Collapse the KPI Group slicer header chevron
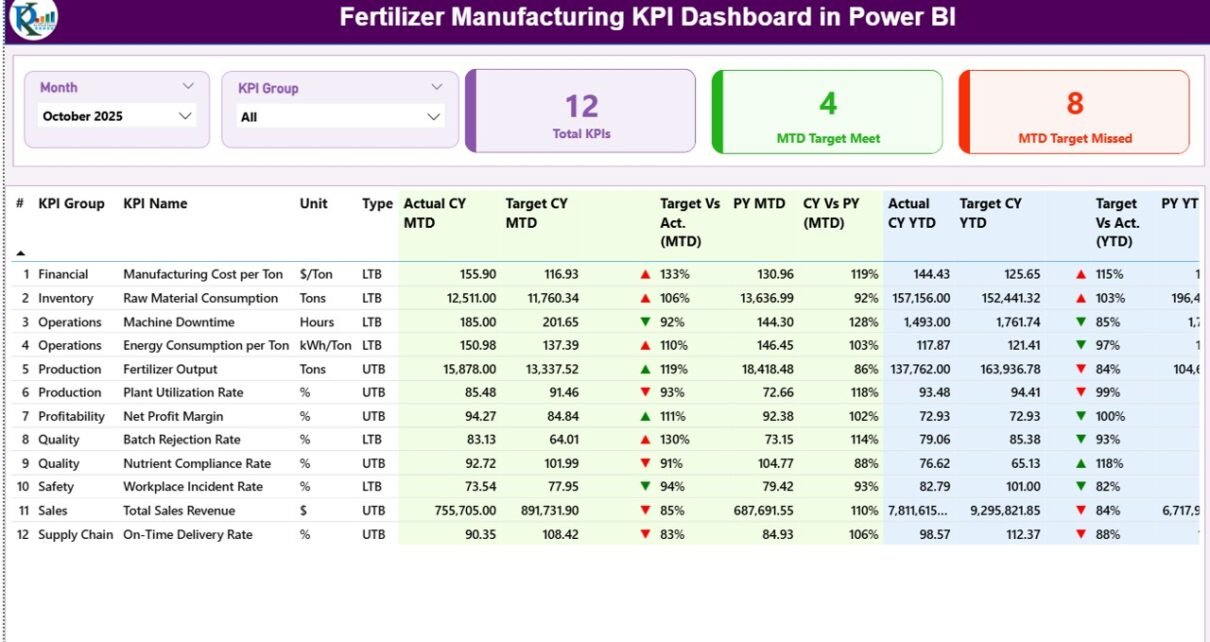 pyautogui.click(x=436, y=88)
